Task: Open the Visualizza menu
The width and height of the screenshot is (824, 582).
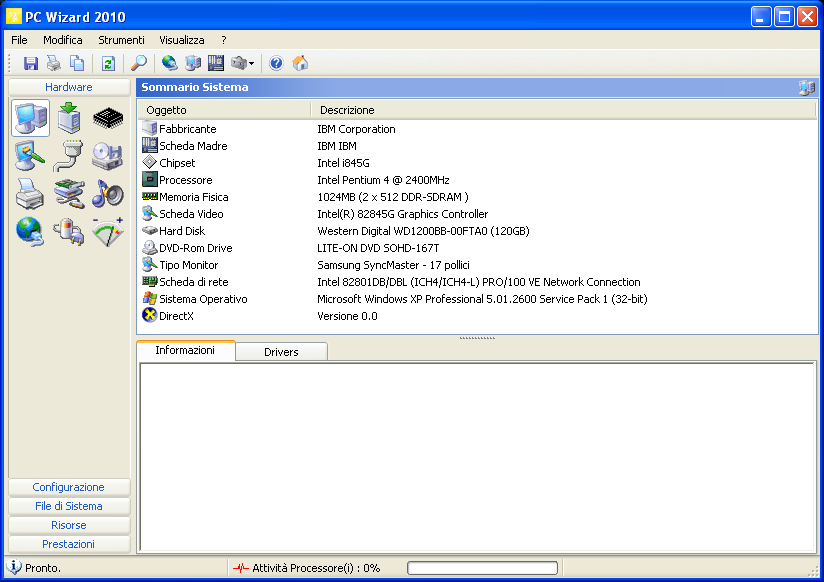Action: 182,40
